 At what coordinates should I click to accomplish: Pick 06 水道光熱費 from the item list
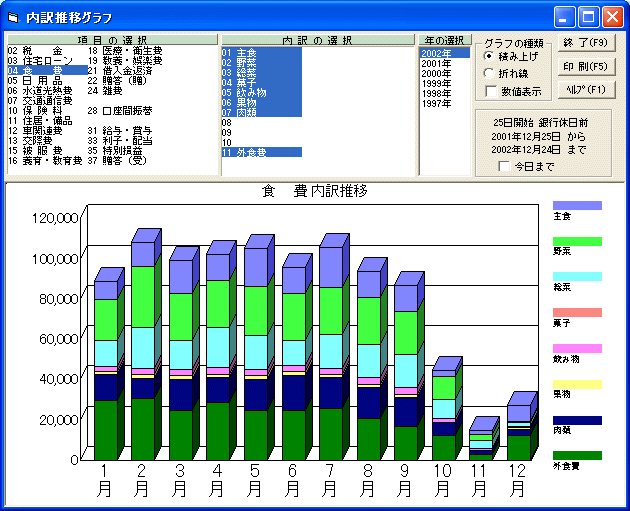point(40,91)
